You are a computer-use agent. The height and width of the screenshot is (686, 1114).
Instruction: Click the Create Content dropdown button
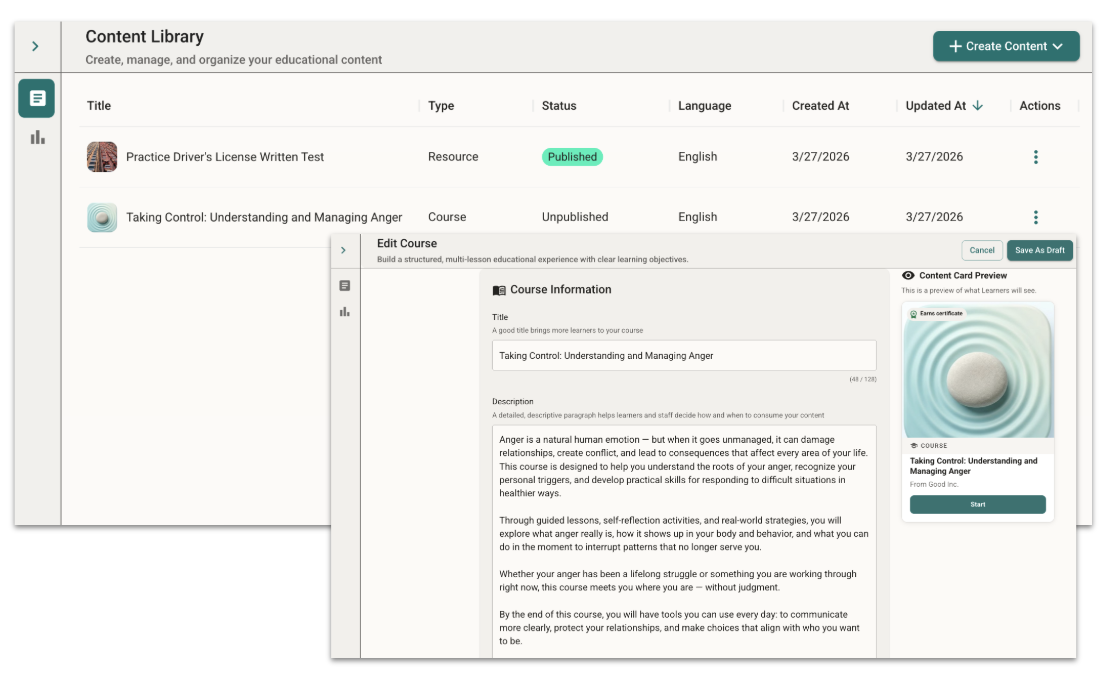tap(1005, 46)
